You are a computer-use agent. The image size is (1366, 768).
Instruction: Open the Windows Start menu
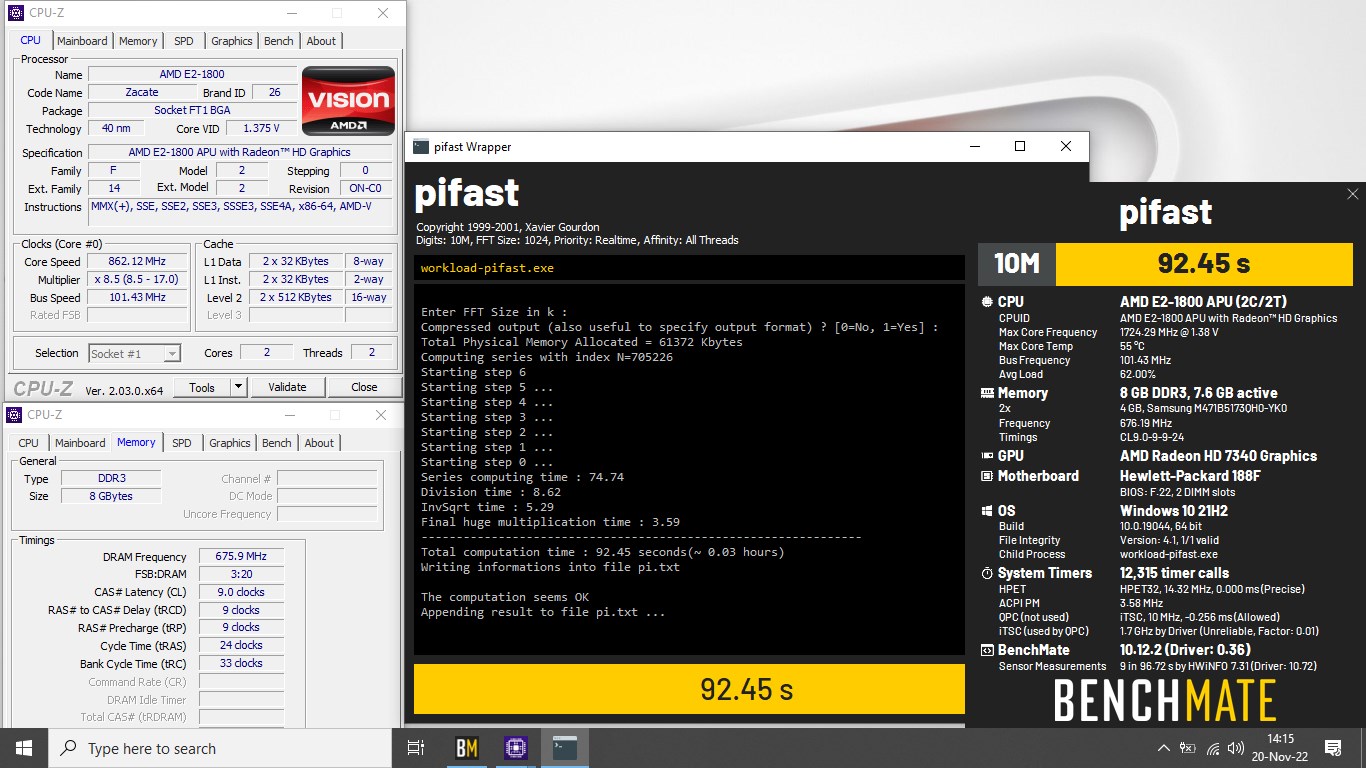tap(24, 748)
